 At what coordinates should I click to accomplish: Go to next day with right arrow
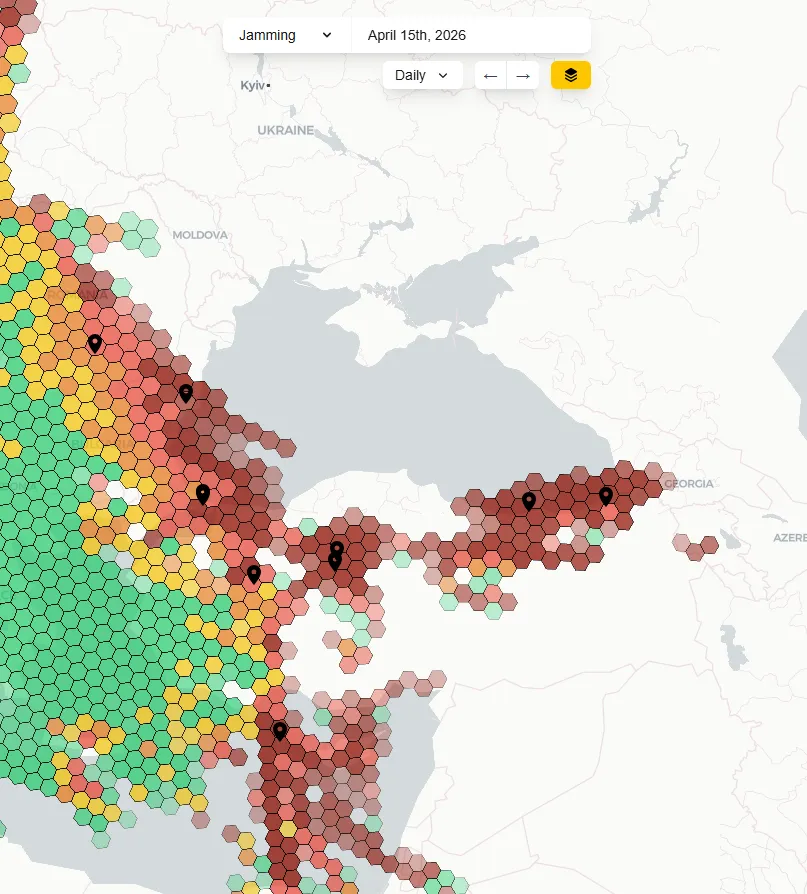pyautogui.click(x=523, y=75)
